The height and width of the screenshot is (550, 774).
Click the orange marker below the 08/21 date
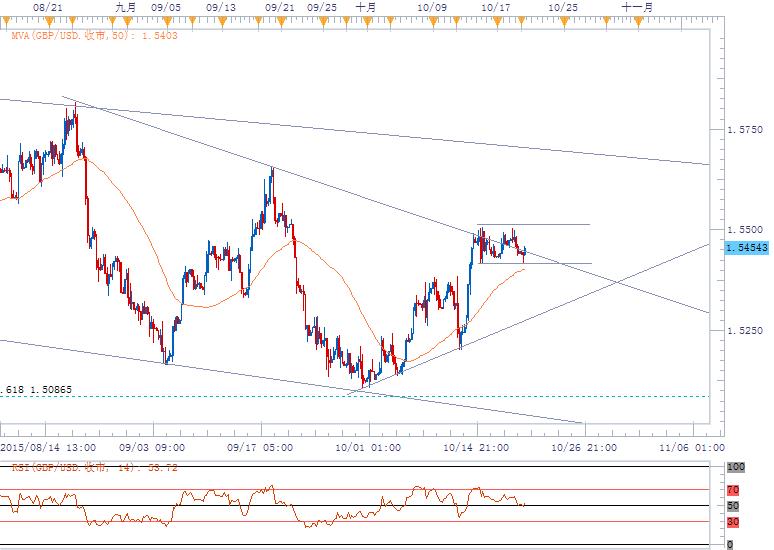tap(49, 22)
